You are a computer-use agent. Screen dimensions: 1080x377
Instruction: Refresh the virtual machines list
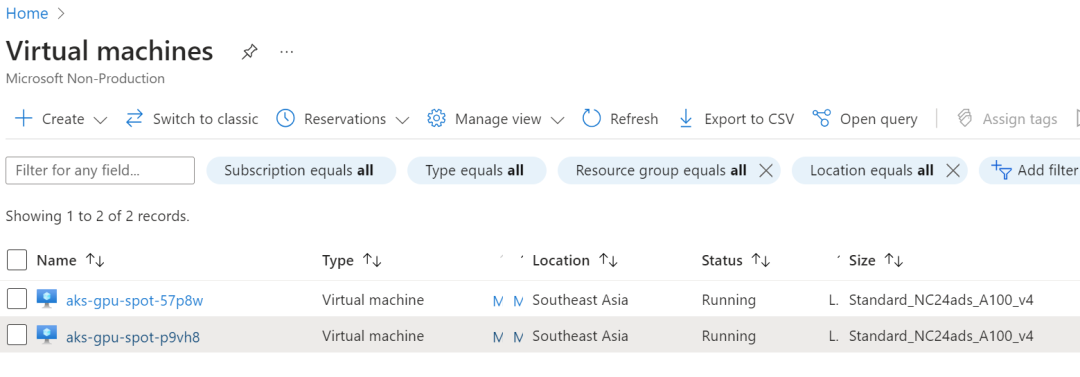[x=620, y=119]
